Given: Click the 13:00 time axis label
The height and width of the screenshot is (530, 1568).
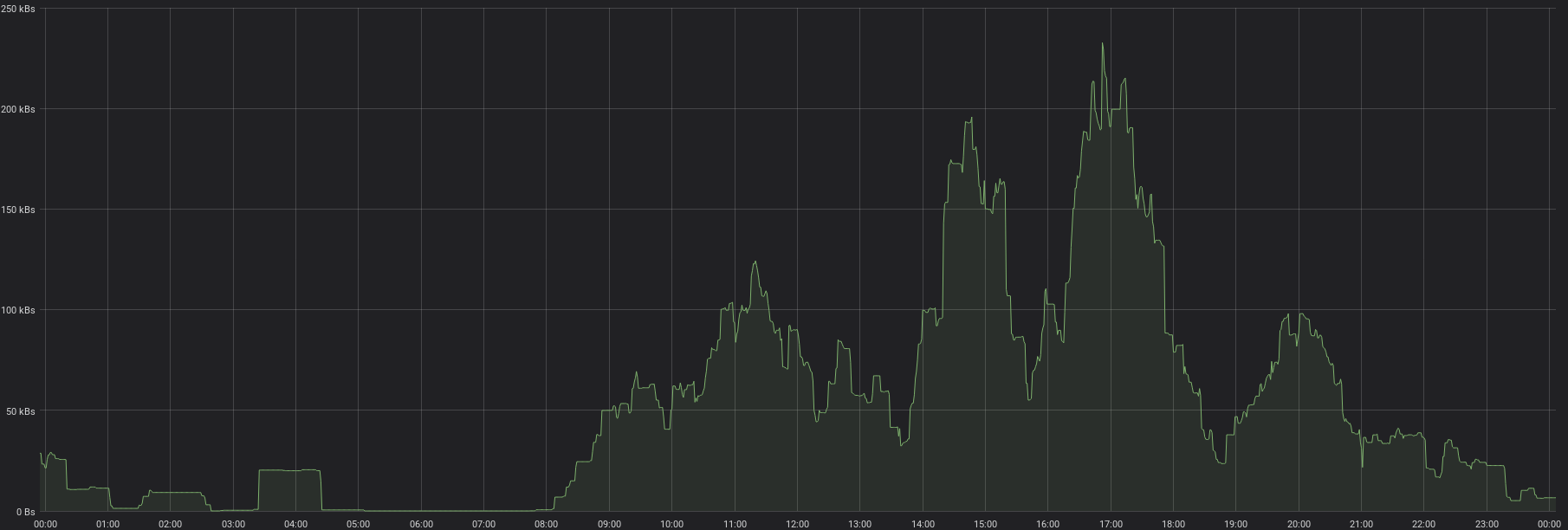Looking at the screenshot, I should (859, 524).
